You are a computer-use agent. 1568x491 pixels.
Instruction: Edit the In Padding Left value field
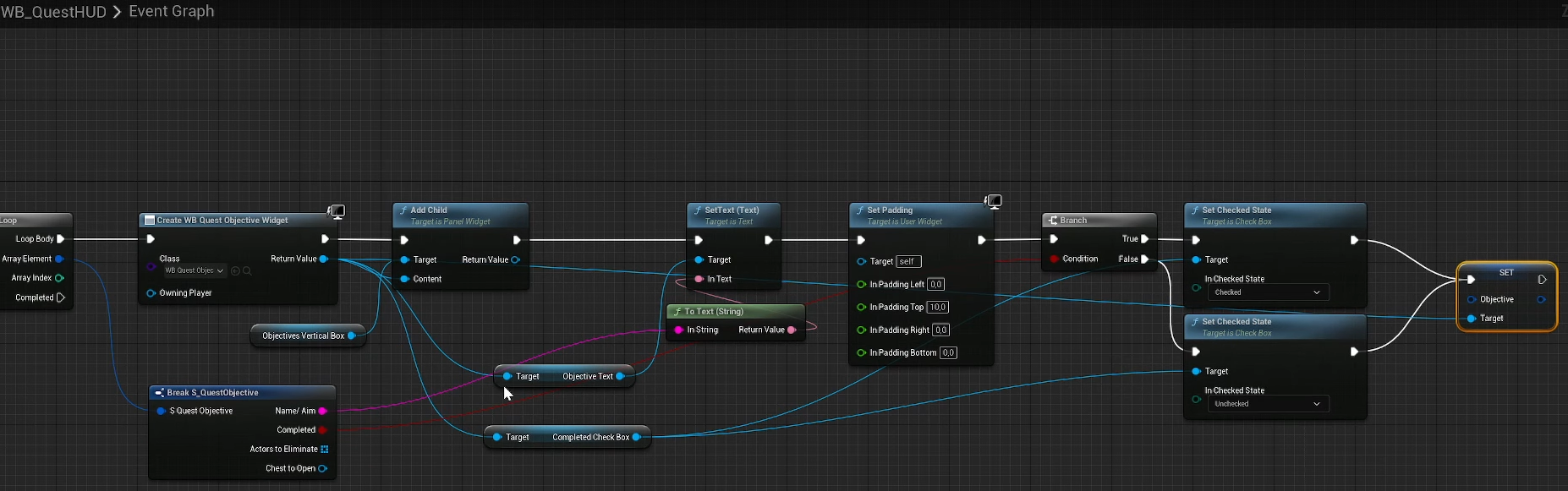[936, 284]
